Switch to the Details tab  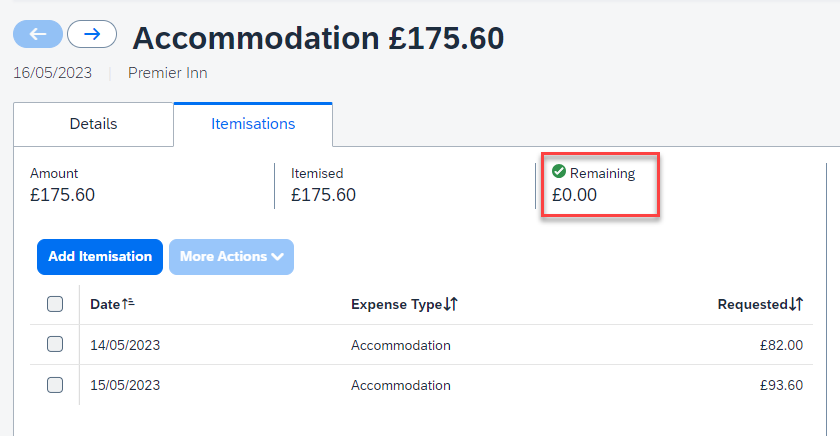click(x=93, y=124)
